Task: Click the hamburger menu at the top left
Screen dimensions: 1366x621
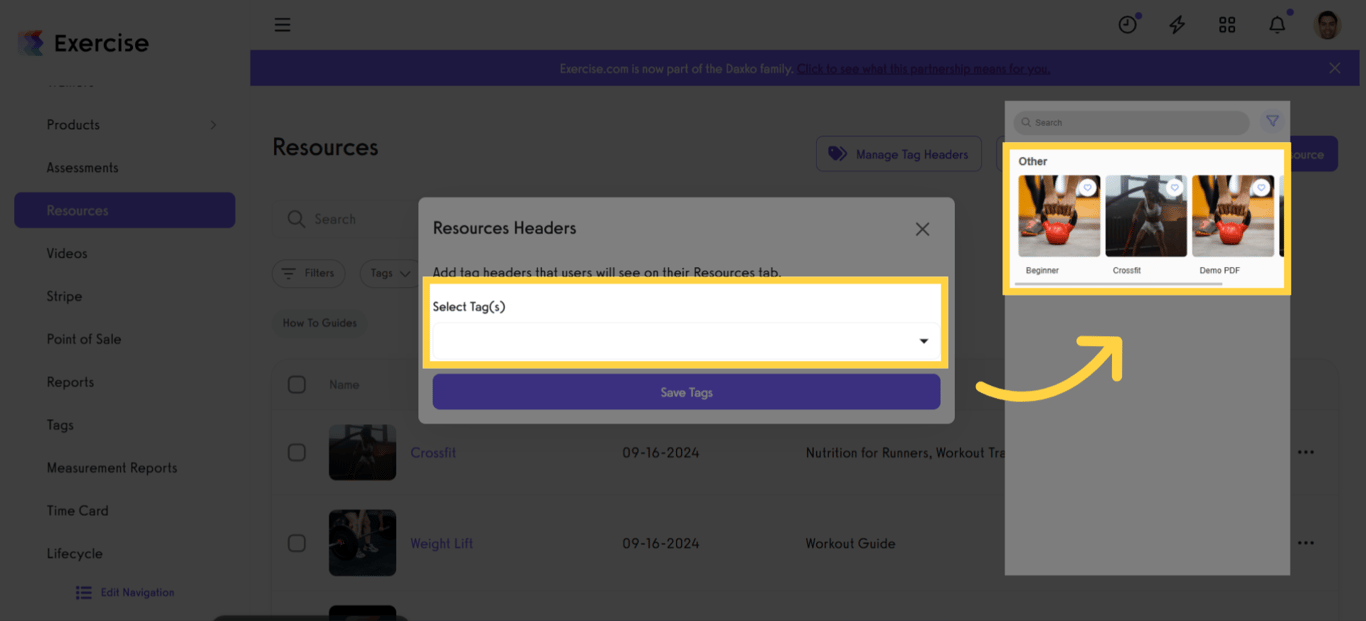Action: pyautogui.click(x=282, y=24)
